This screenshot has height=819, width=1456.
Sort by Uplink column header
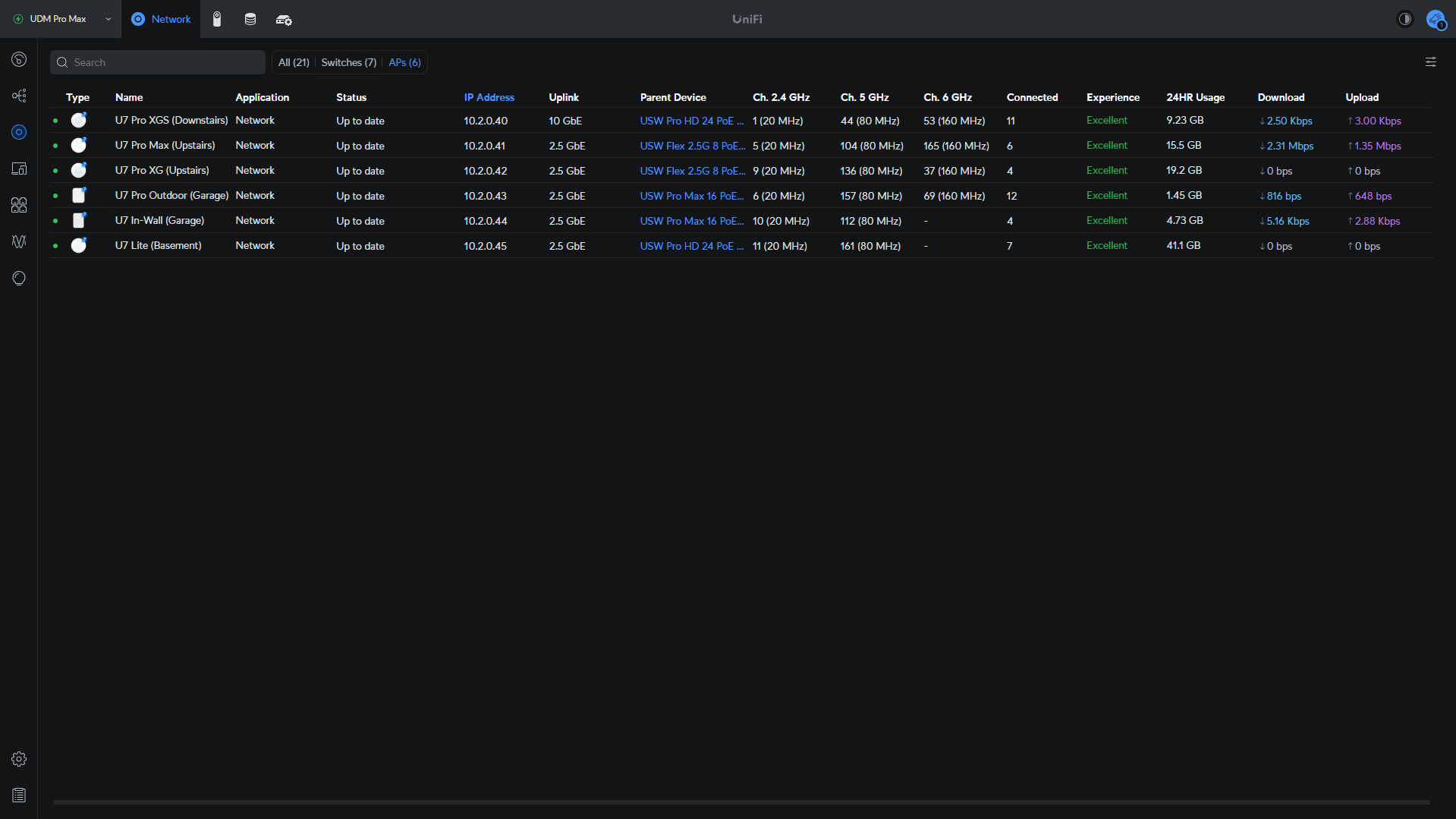(x=564, y=97)
